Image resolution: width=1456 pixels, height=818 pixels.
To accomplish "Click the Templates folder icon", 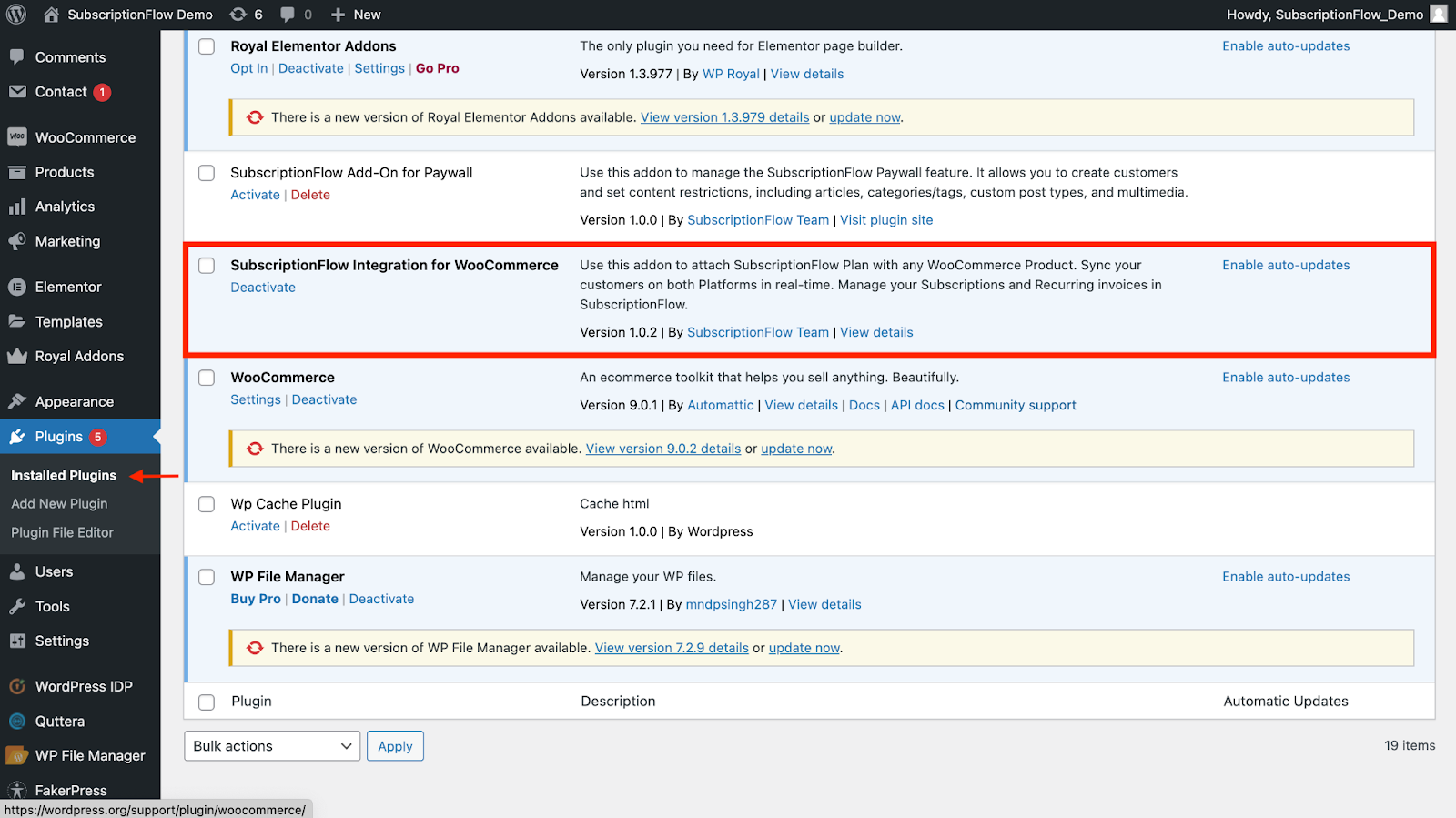I will click(x=17, y=321).
